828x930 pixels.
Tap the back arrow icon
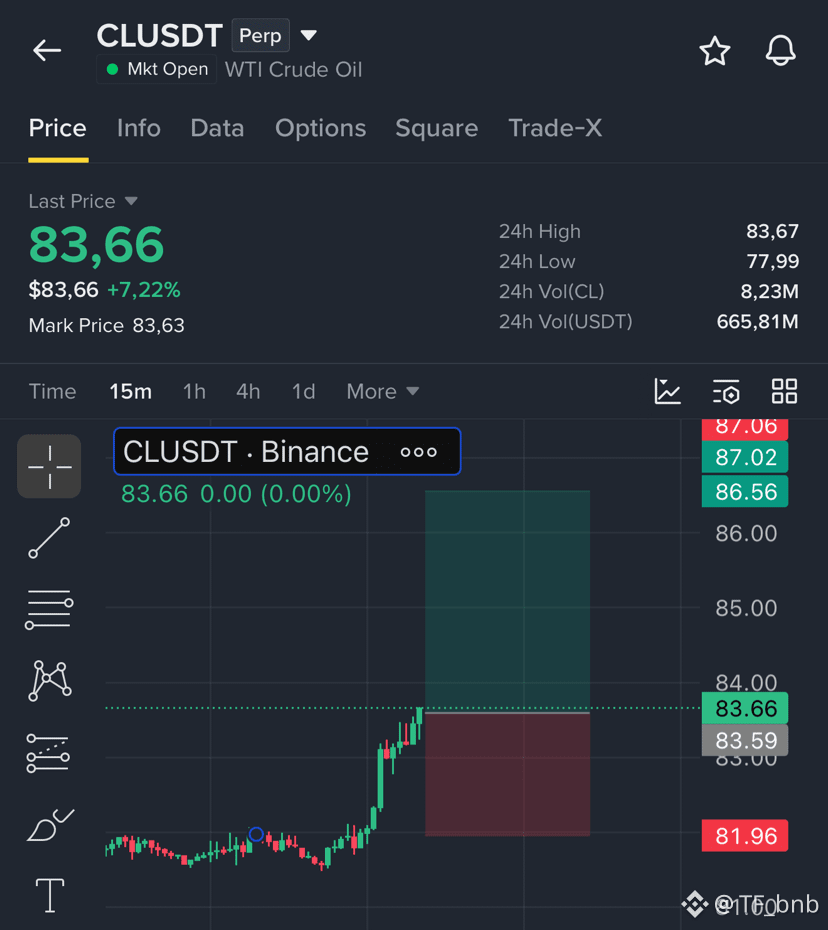(47, 50)
